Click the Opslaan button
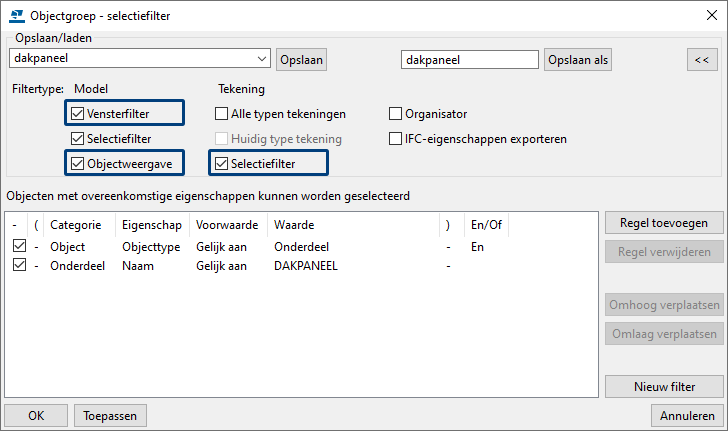The image size is (728, 431). (301, 60)
